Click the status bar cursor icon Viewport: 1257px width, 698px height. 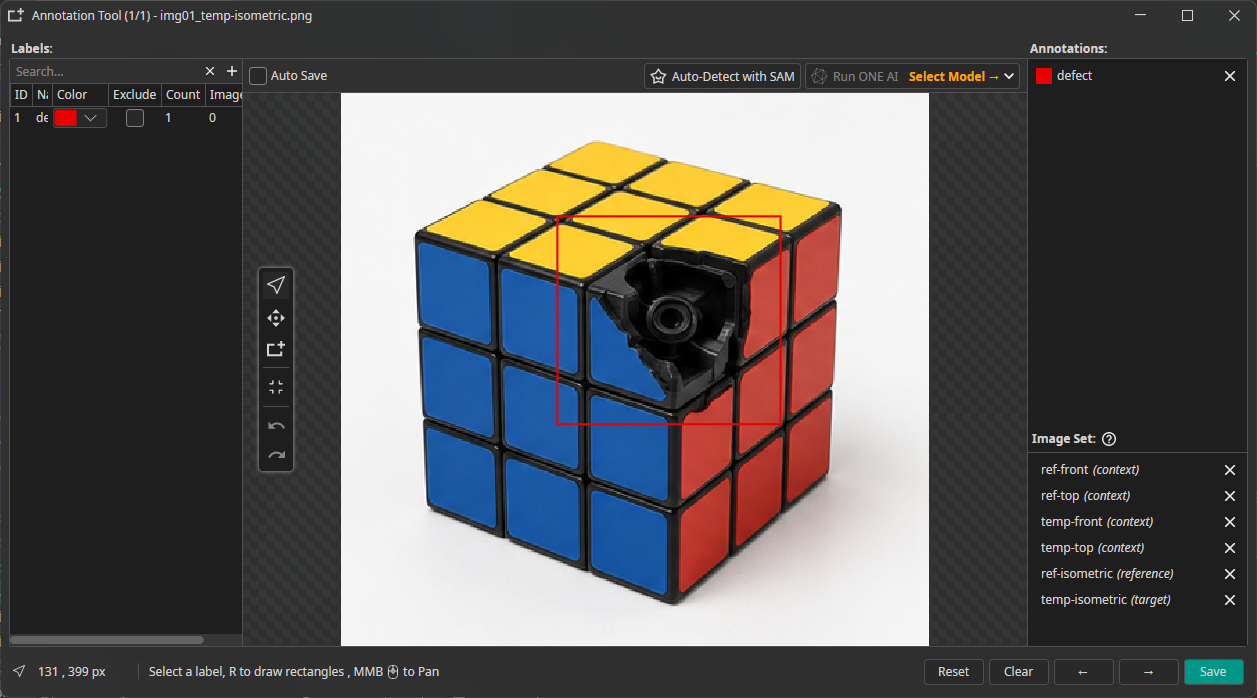(x=19, y=671)
